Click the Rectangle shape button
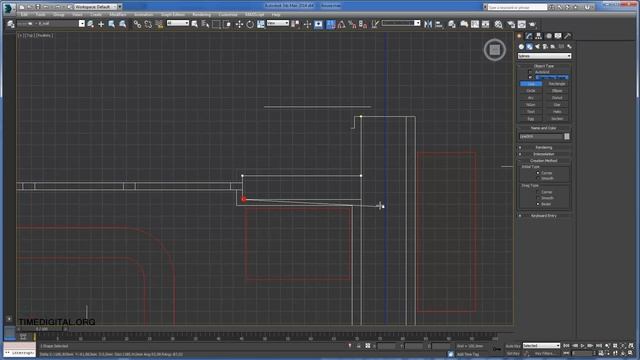Screen dimensions: 640x360 (x=557, y=84)
